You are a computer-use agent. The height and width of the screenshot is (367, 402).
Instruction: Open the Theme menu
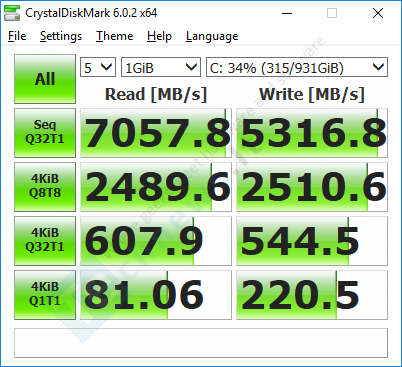[x=114, y=36]
